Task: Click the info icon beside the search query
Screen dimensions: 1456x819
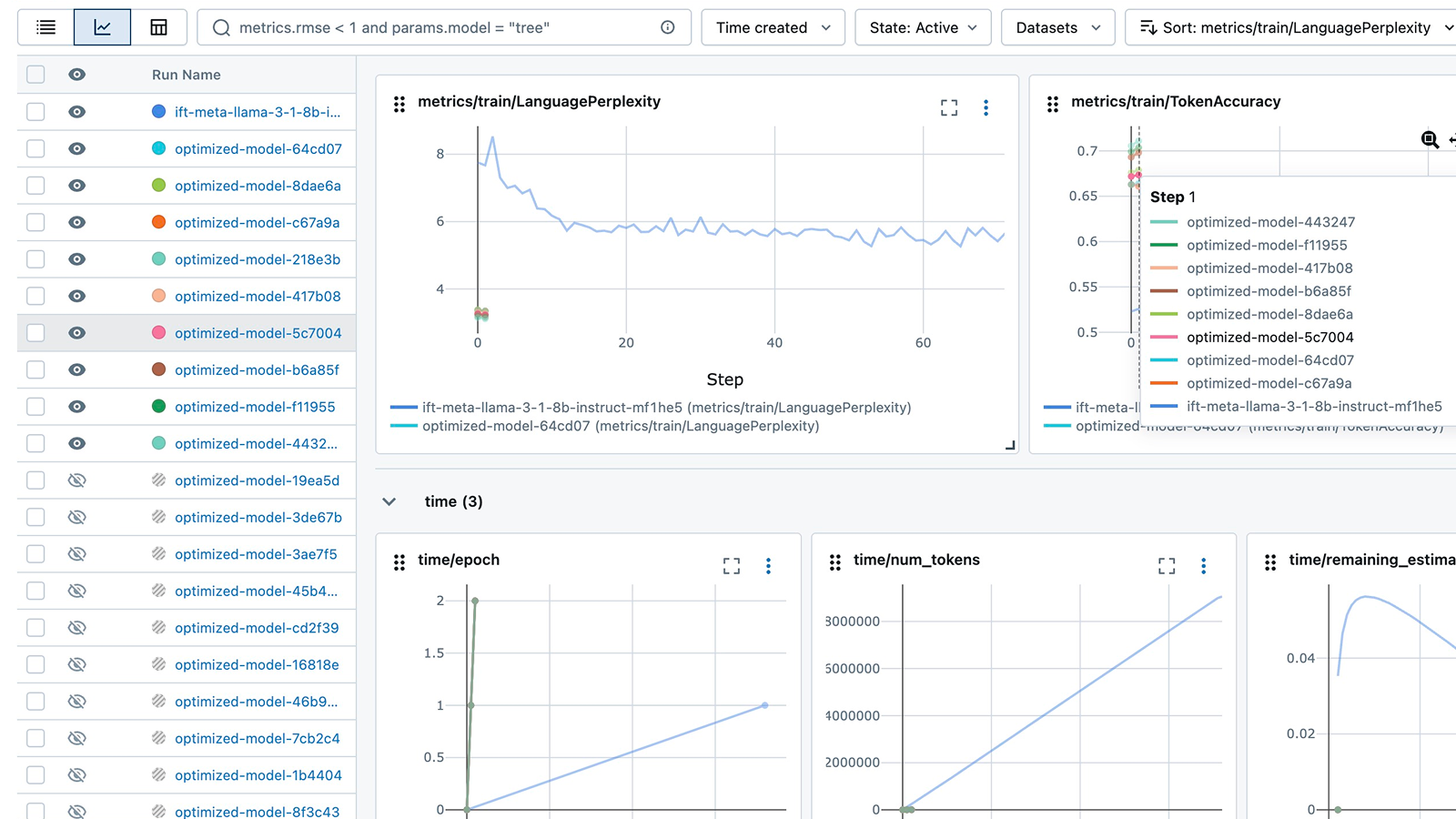Action: click(x=667, y=27)
